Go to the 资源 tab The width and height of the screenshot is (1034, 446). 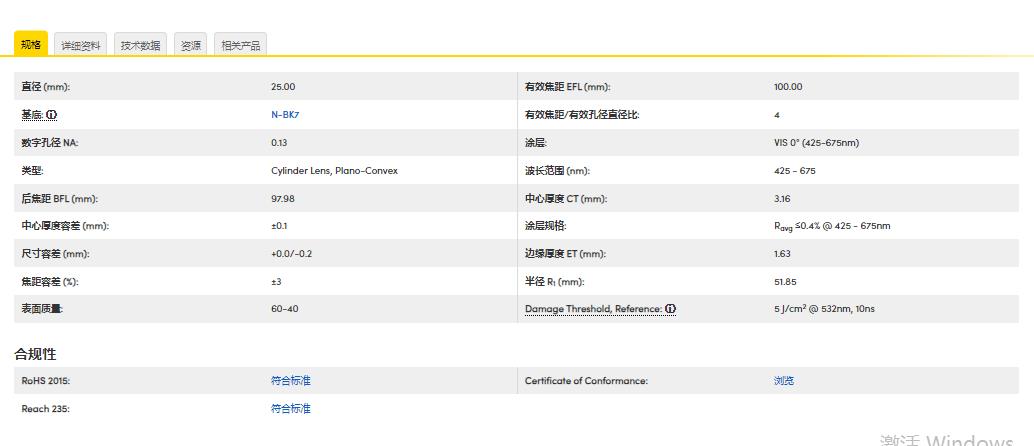190,46
